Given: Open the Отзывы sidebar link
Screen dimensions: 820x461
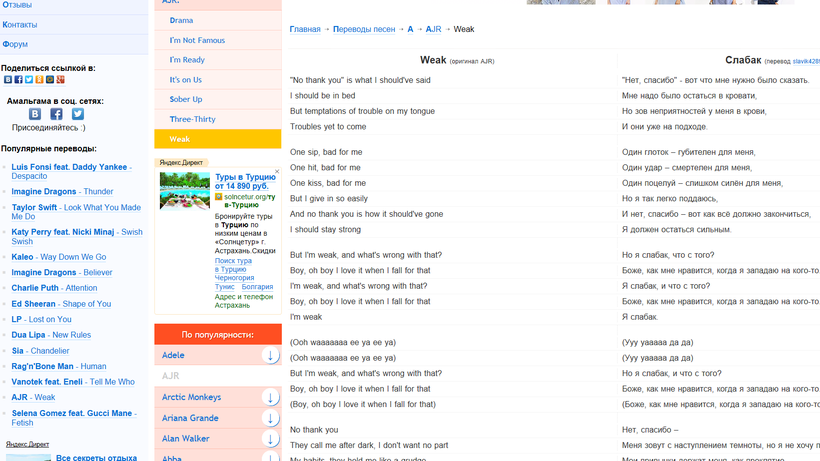Looking at the screenshot, I should (x=17, y=5).
